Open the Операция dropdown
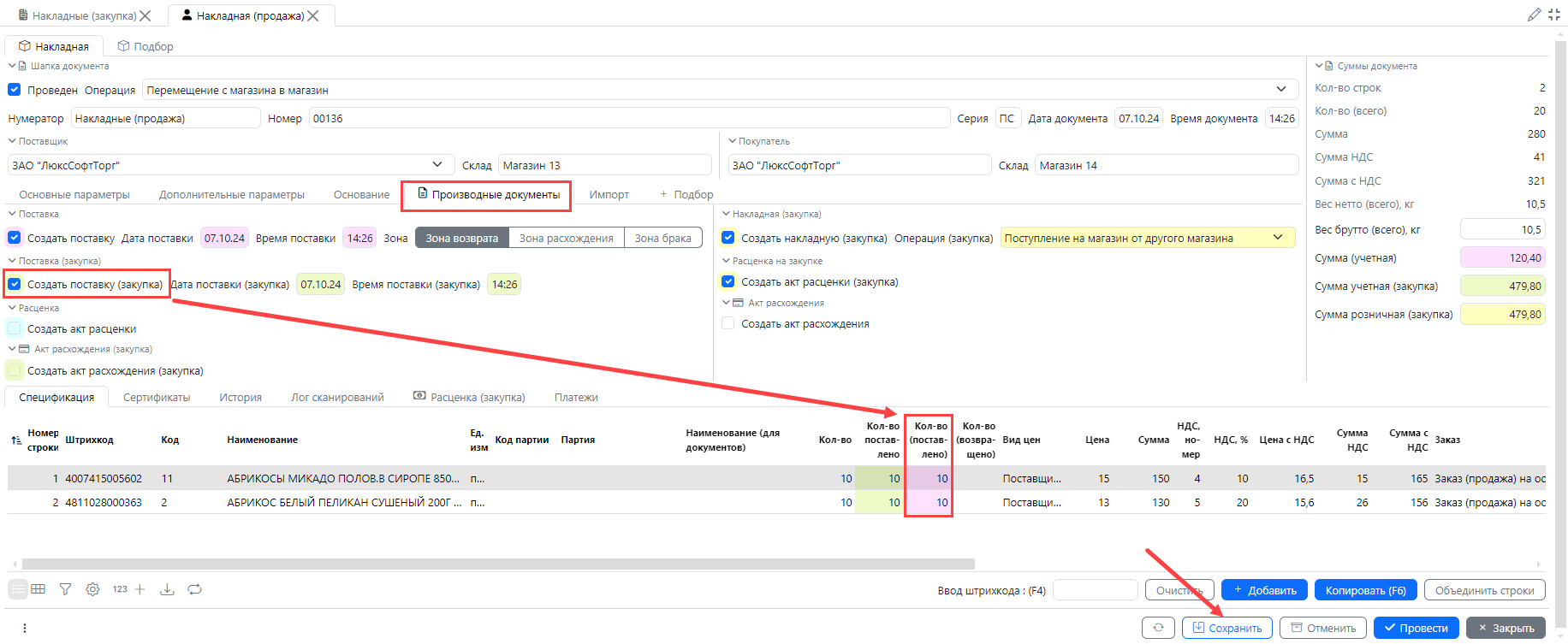The width and height of the screenshot is (1568, 644). click(x=1280, y=90)
